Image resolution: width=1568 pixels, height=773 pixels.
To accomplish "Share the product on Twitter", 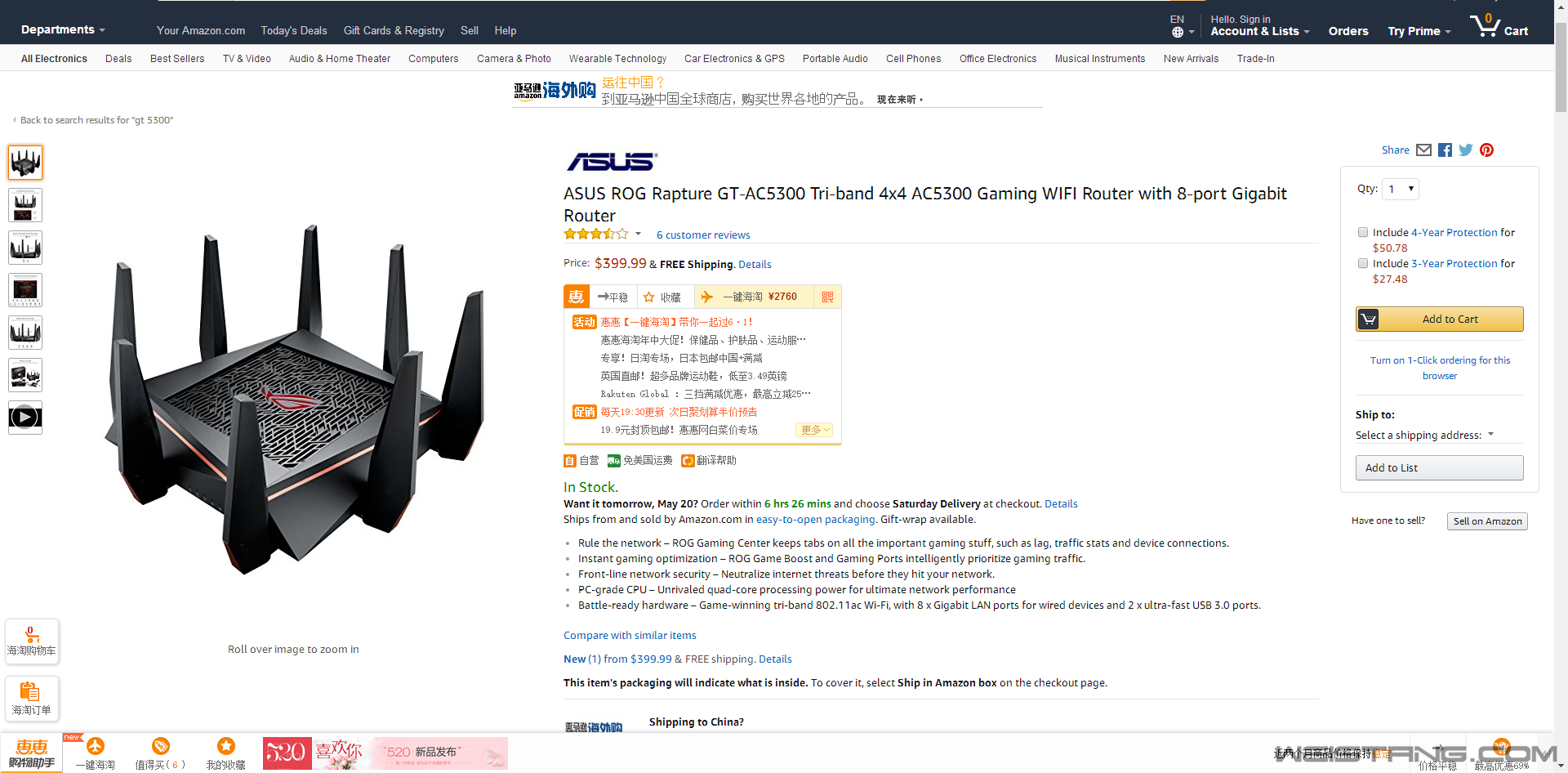I will click(x=1466, y=150).
